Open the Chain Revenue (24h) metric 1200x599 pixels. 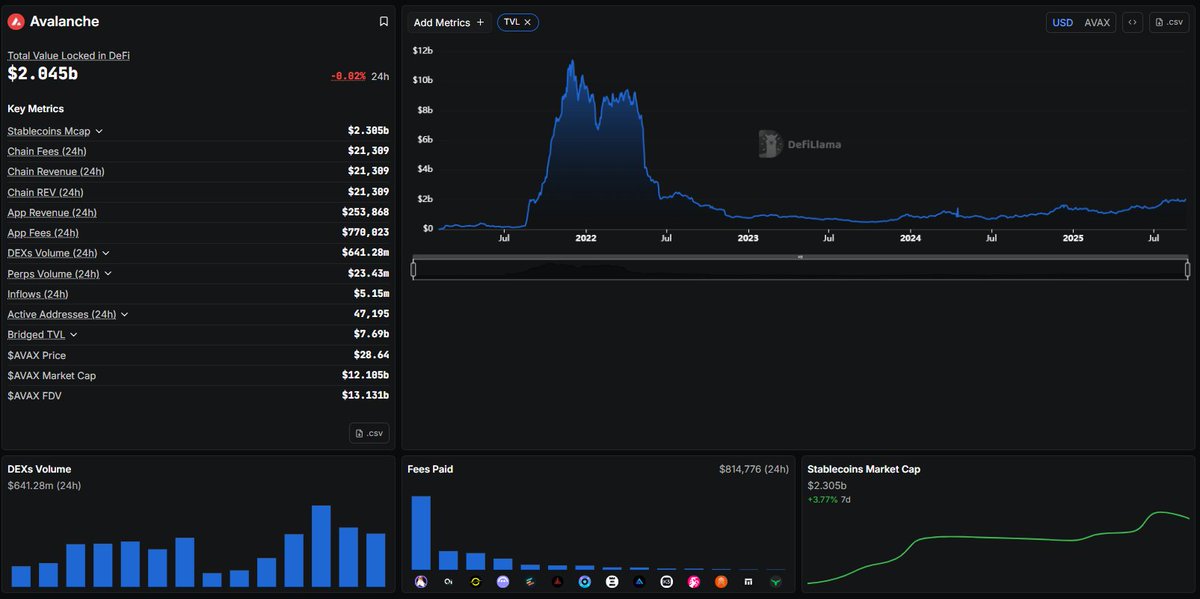[x=55, y=171]
